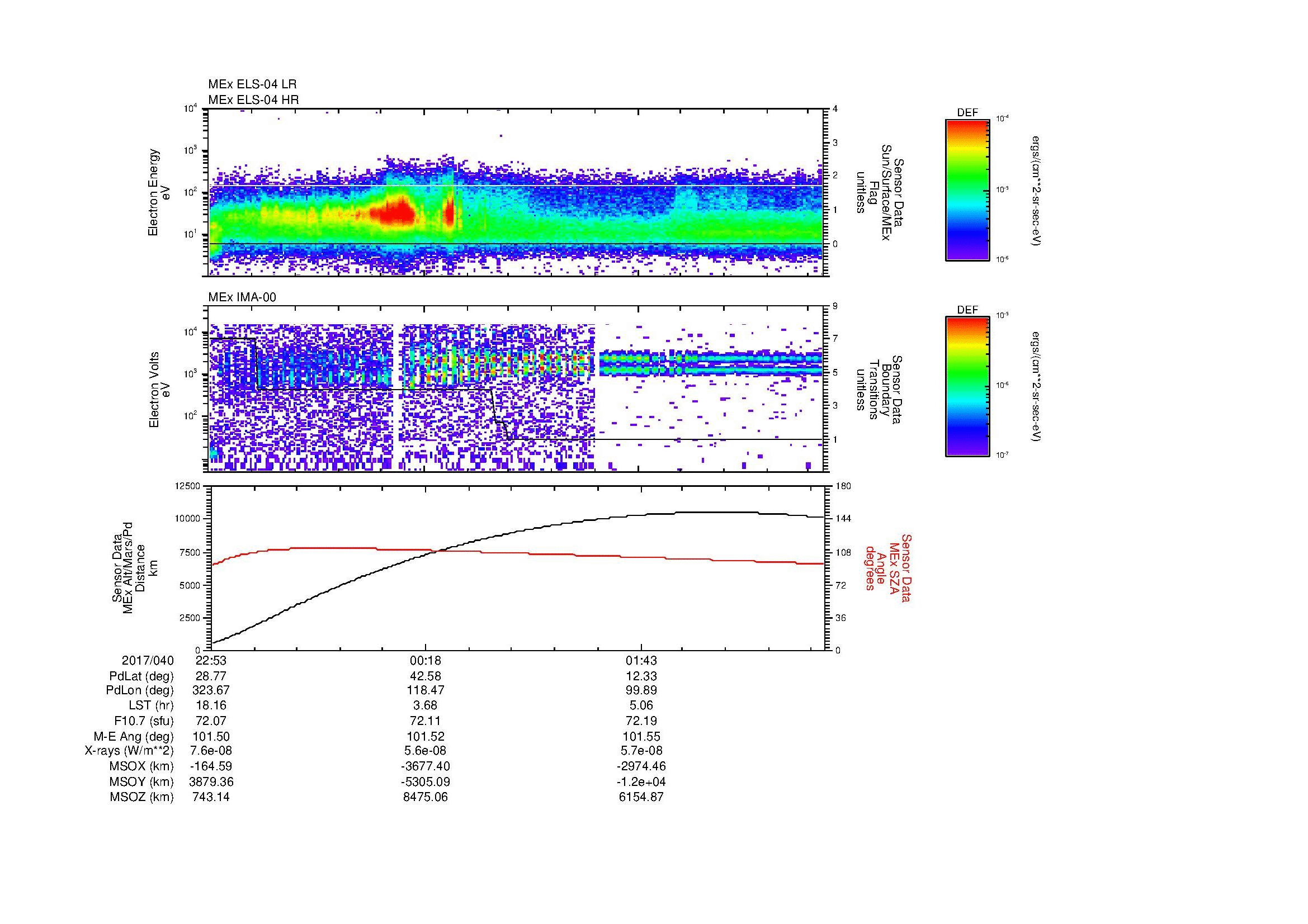Viewport: 1308px width, 924px height.
Task: Select MSOY value -1.2e+04
Action: point(641,781)
